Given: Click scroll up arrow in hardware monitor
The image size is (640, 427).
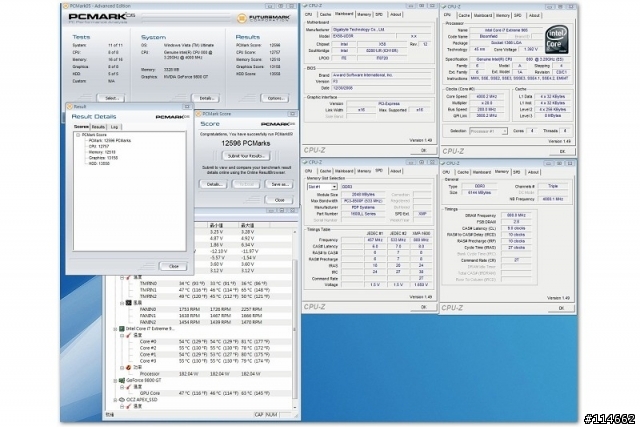Looking at the screenshot, I should coord(295,232).
